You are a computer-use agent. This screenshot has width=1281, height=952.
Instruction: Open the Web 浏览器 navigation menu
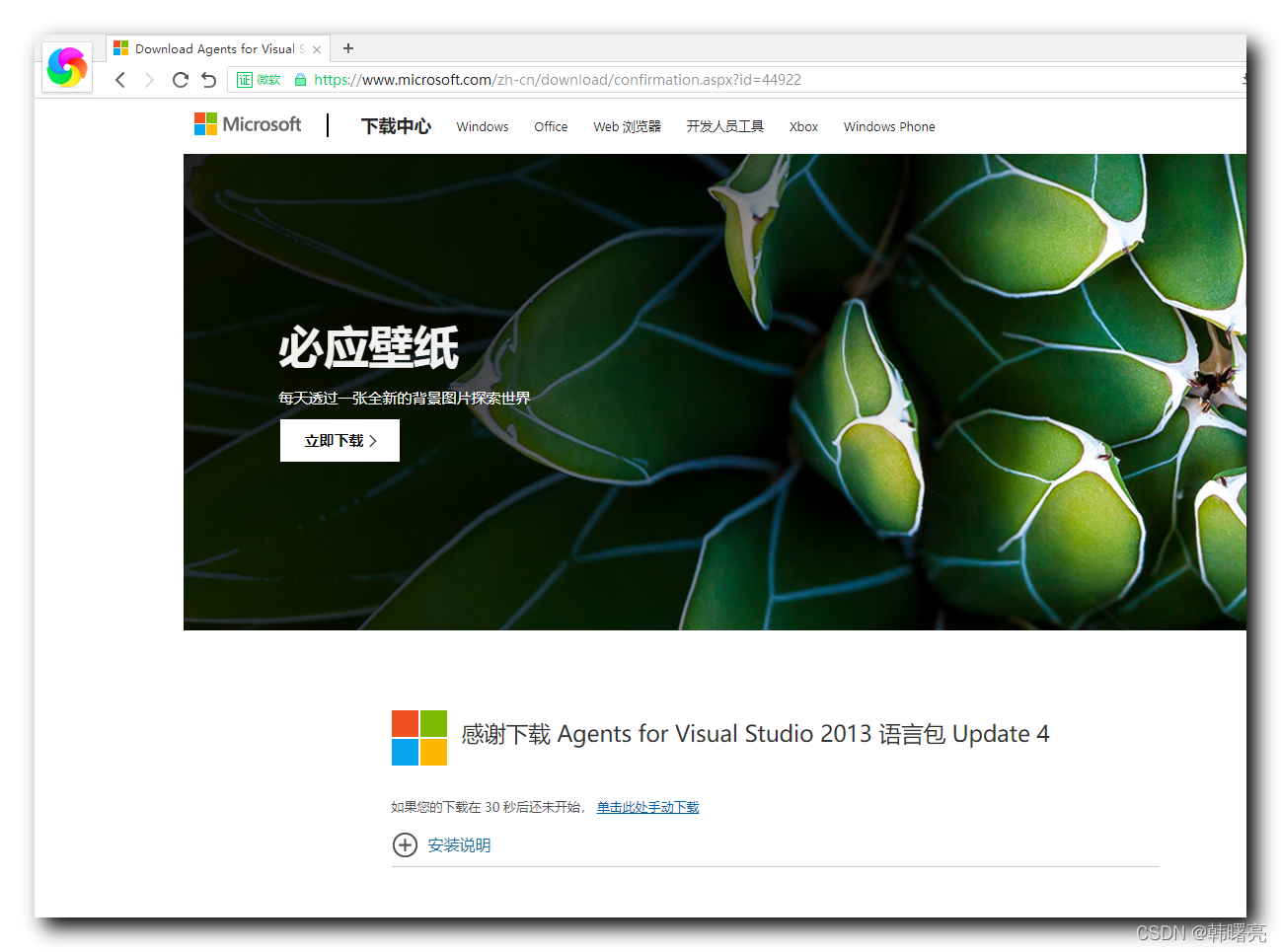(627, 127)
